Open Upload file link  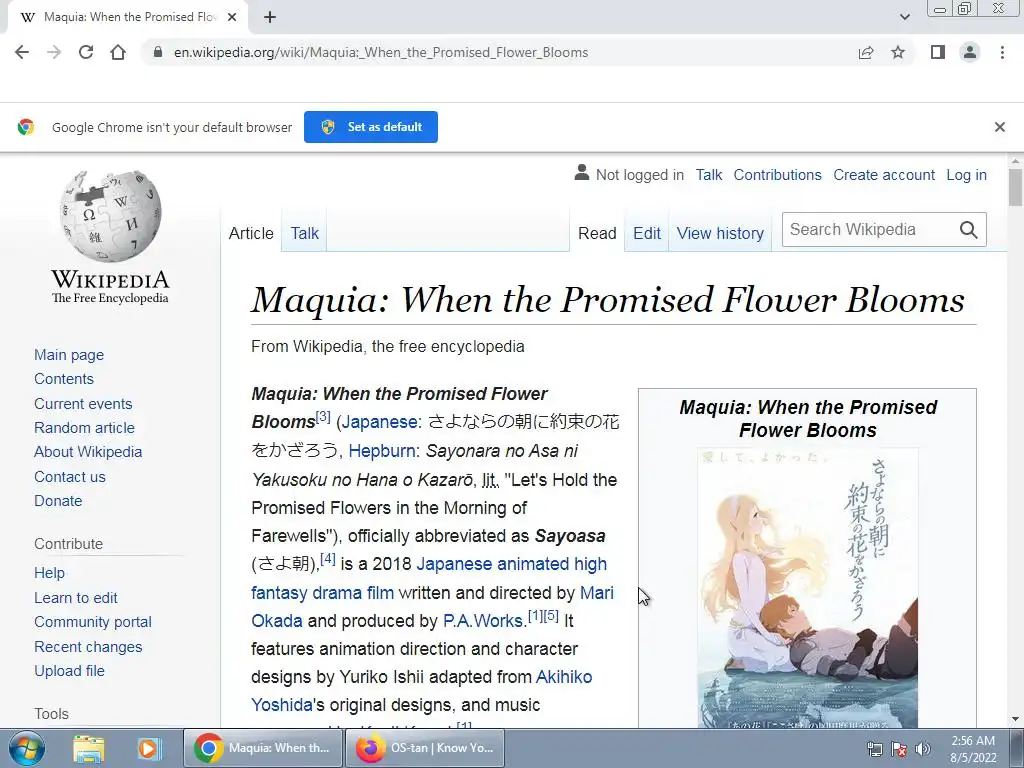[69, 671]
